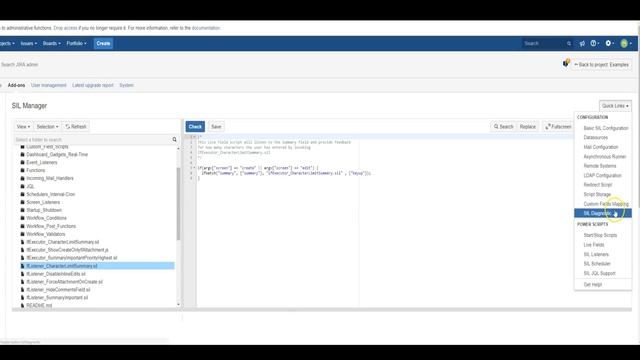Click the Fullscreen editor button
This screenshot has height=360, width=640.
(x=558, y=127)
